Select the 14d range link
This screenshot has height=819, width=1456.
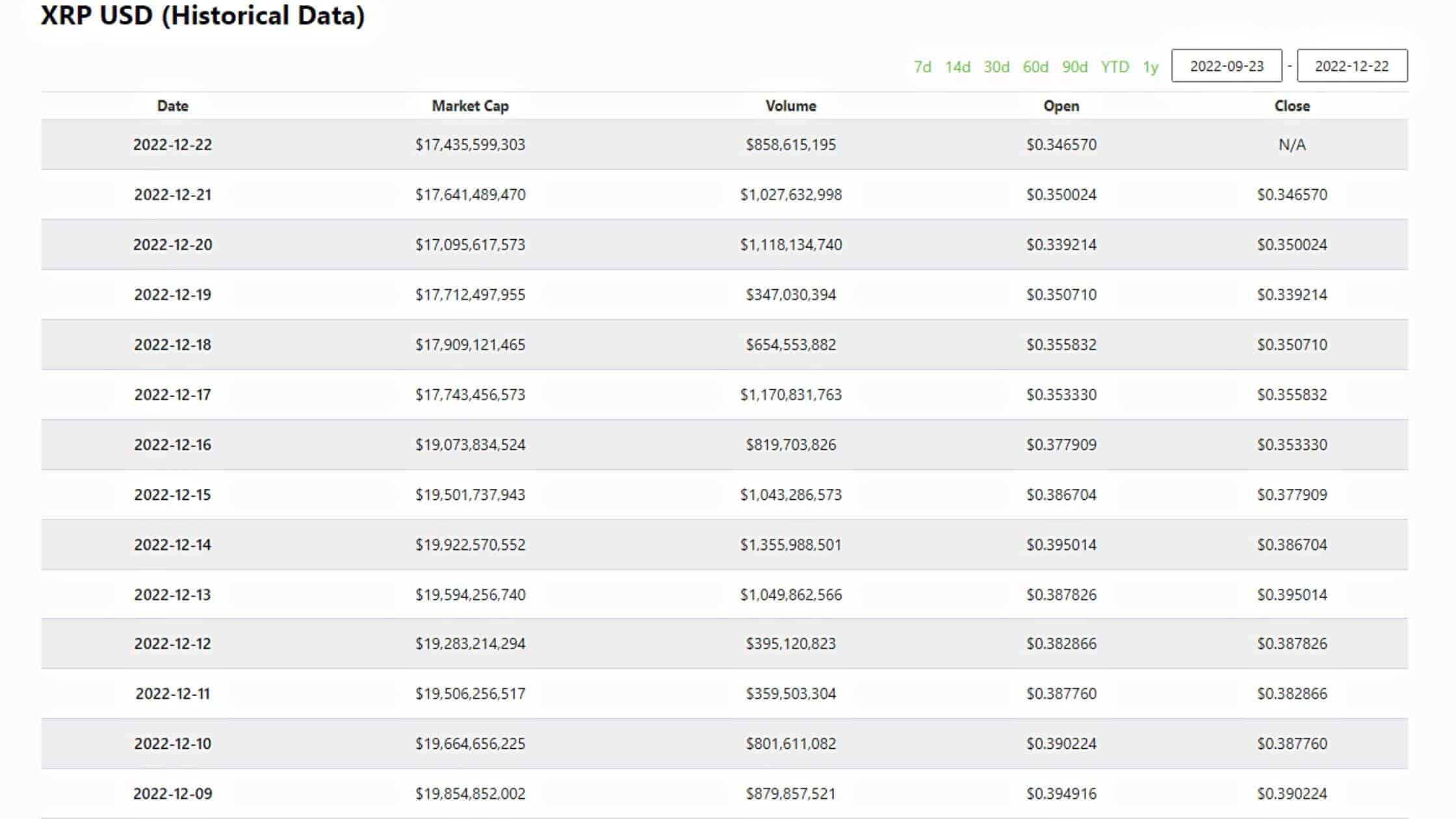tap(957, 67)
